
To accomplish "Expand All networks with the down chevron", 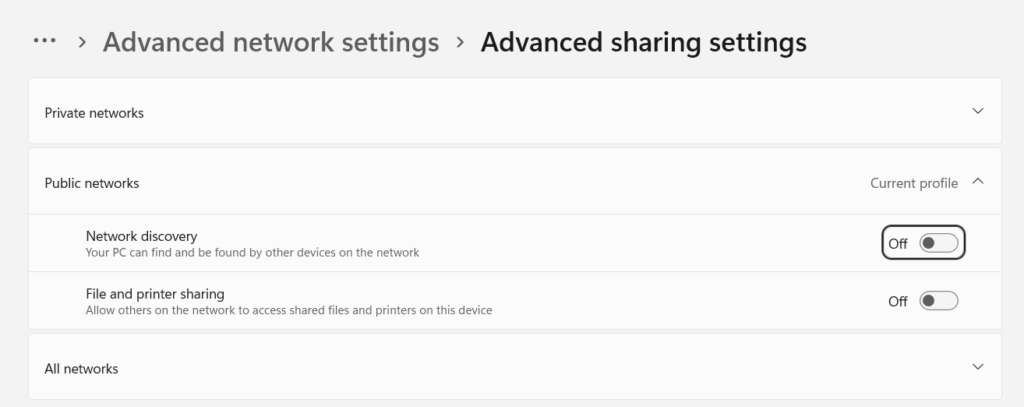I will (x=978, y=367).
